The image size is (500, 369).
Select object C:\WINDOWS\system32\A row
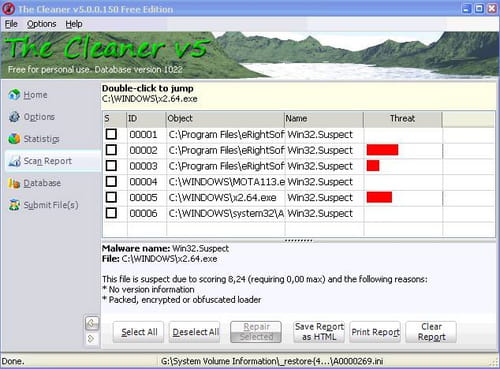click(x=226, y=213)
